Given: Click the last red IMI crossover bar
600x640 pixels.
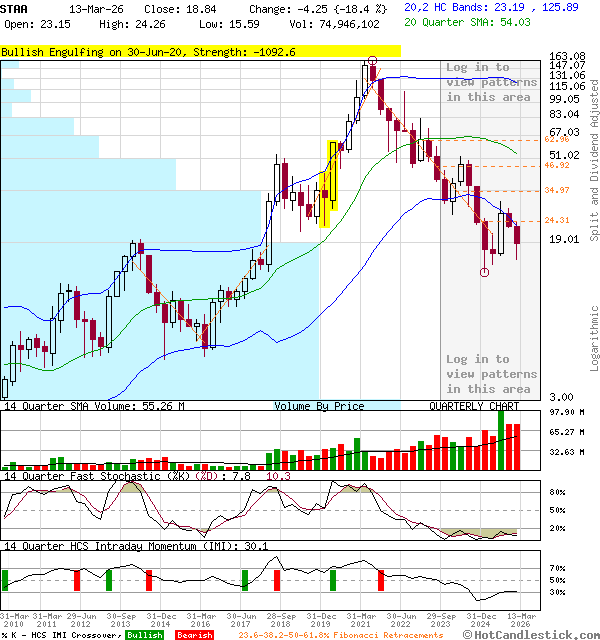Looking at the screenshot, I should pyautogui.click(x=381, y=580).
